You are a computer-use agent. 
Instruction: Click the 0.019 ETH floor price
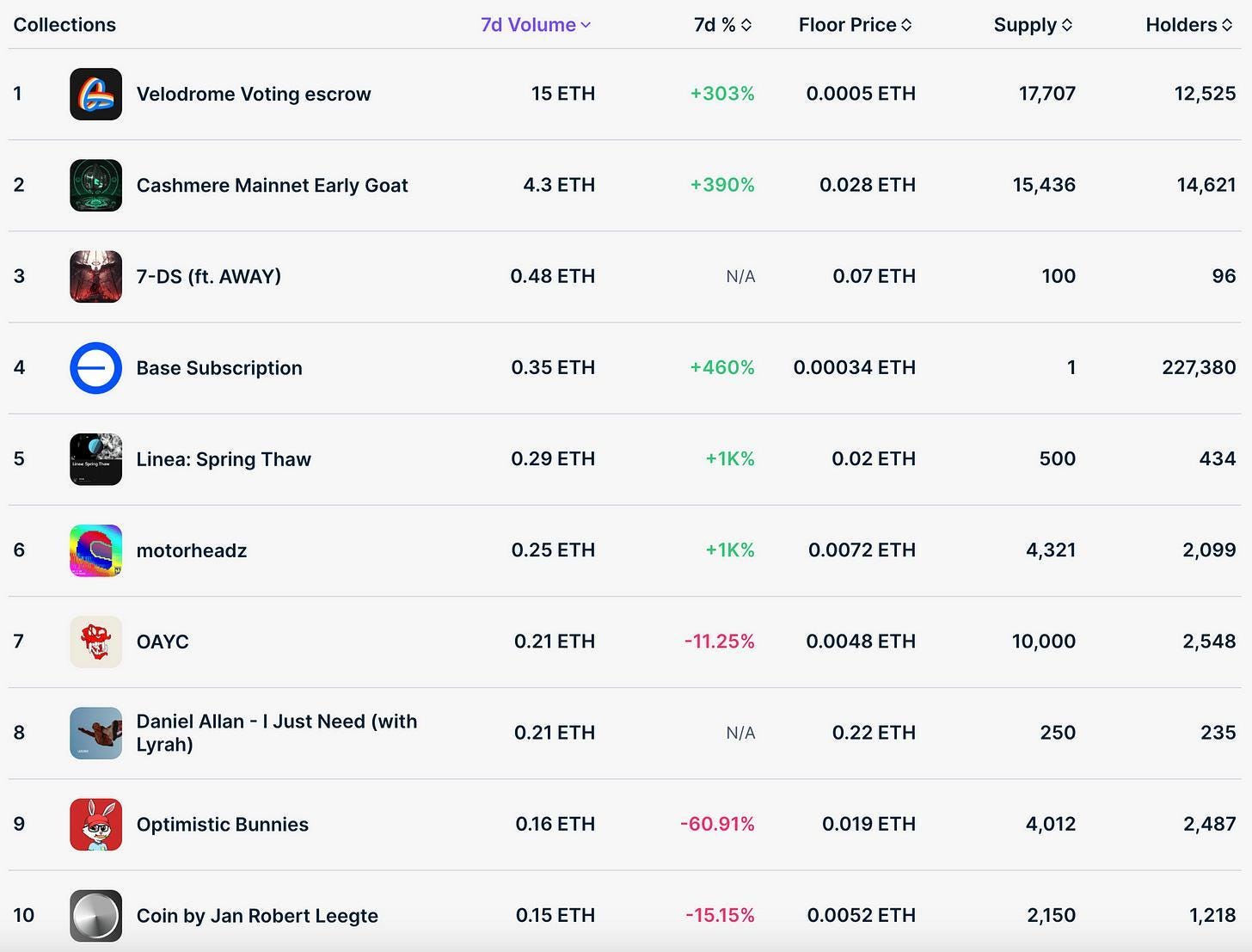tap(868, 824)
